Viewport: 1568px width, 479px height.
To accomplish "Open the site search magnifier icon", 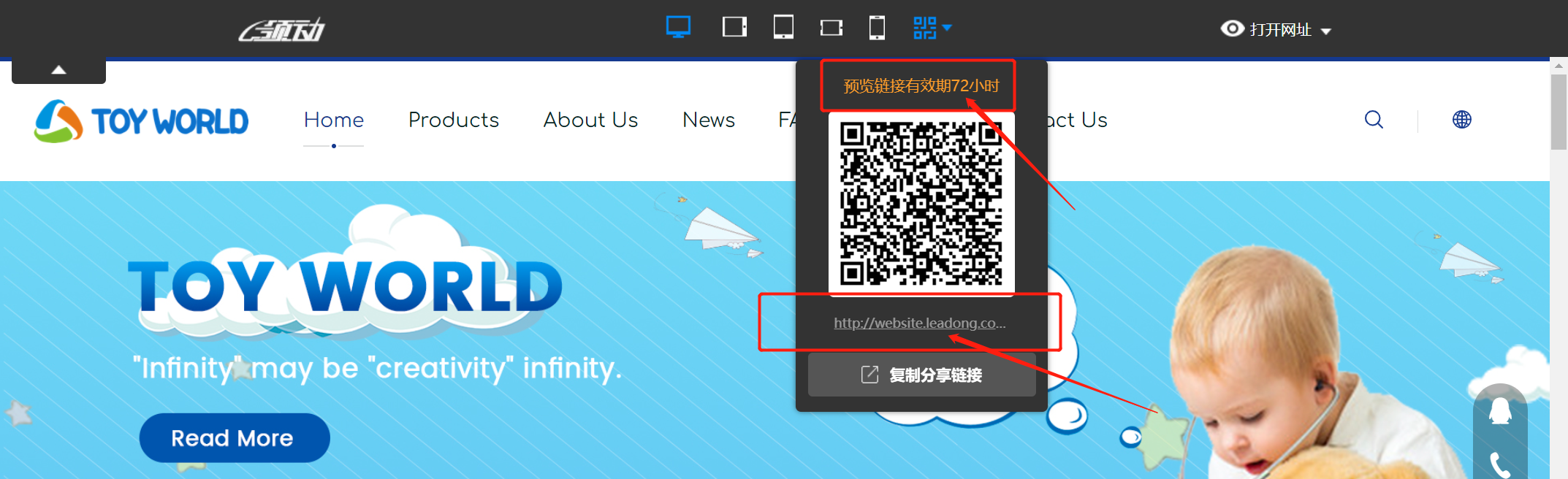I will point(1374,120).
